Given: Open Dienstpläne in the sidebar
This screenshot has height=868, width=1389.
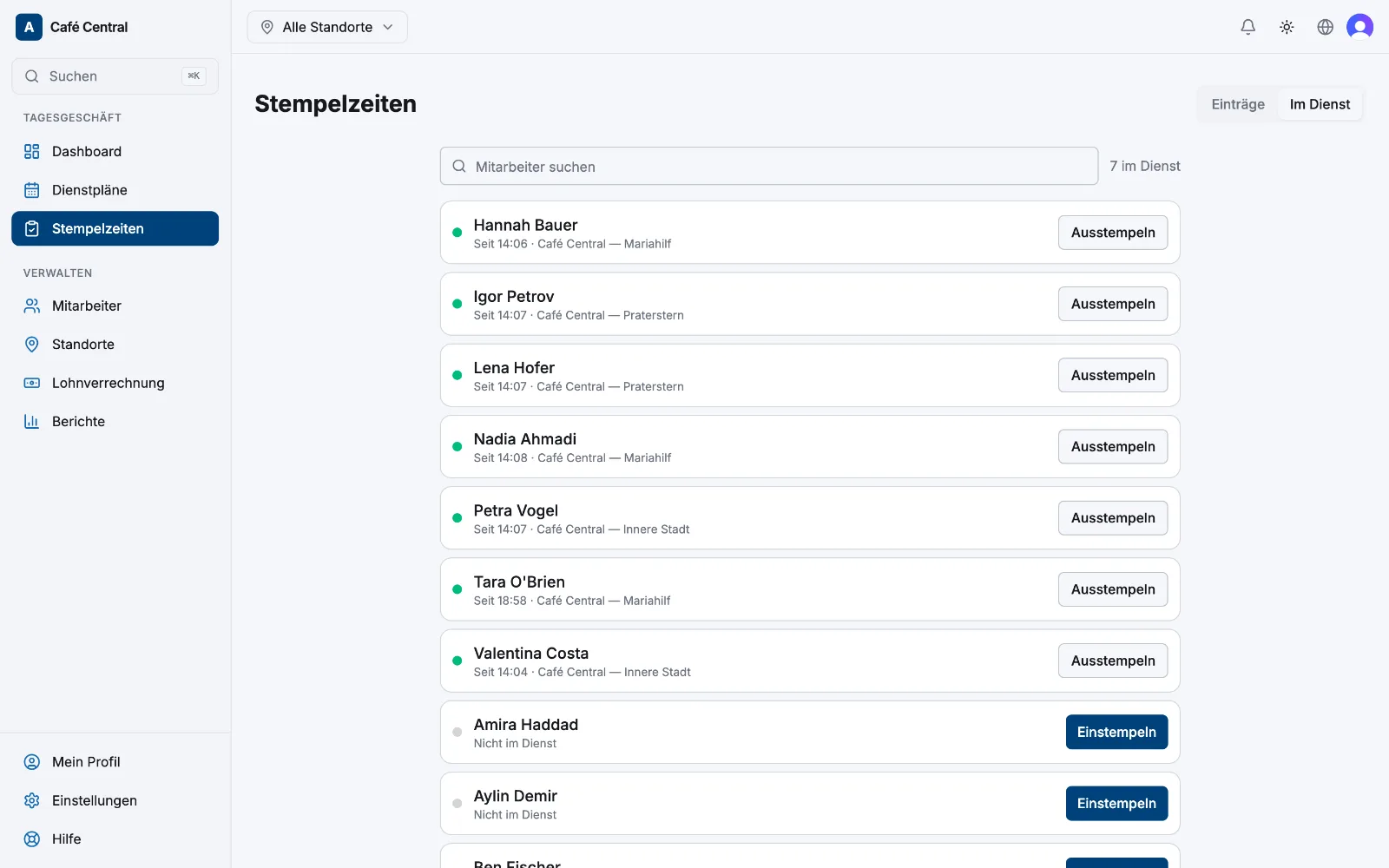Looking at the screenshot, I should point(115,190).
